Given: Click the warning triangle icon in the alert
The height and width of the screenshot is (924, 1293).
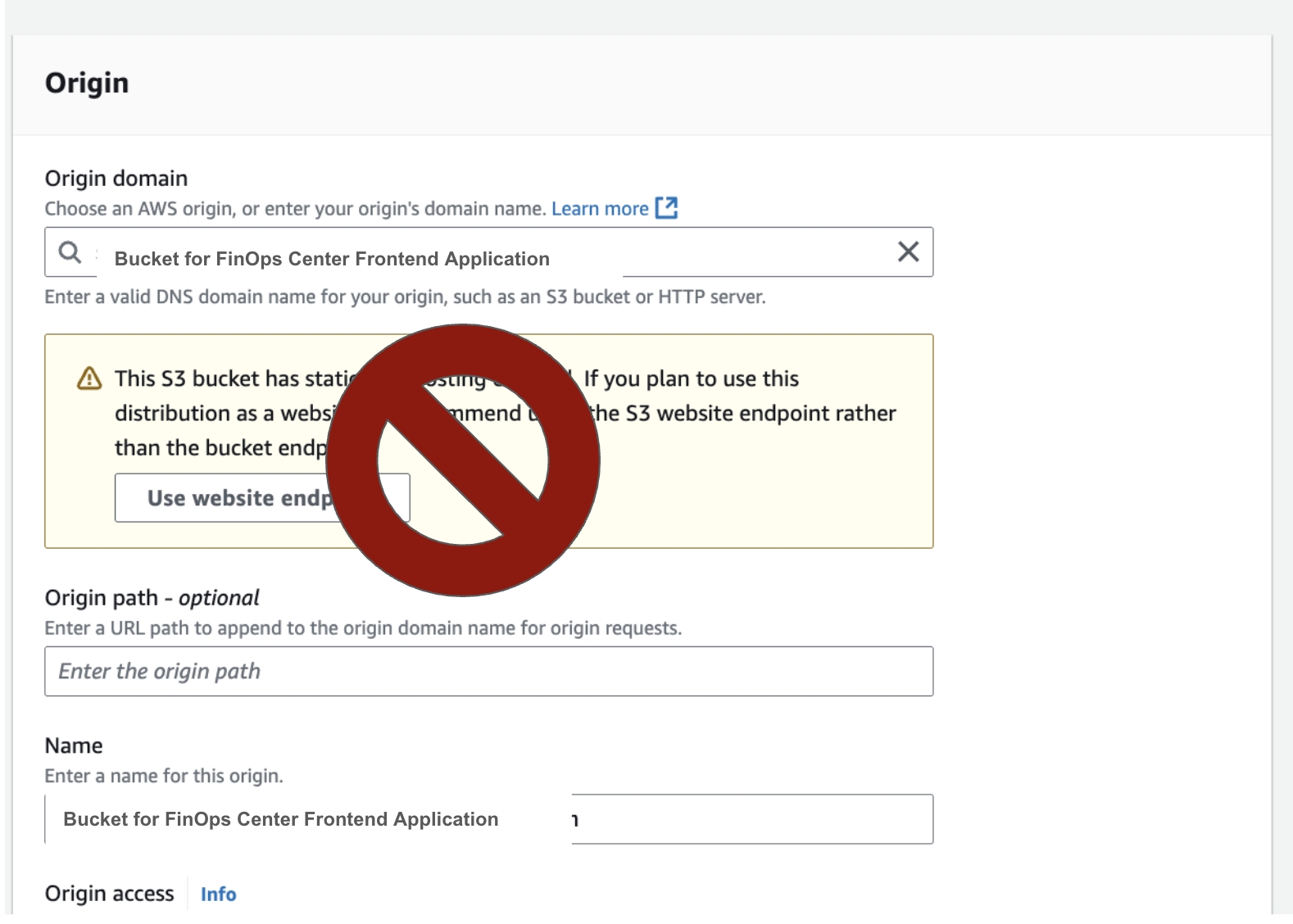Looking at the screenshot, I should [x=88, y=378].
